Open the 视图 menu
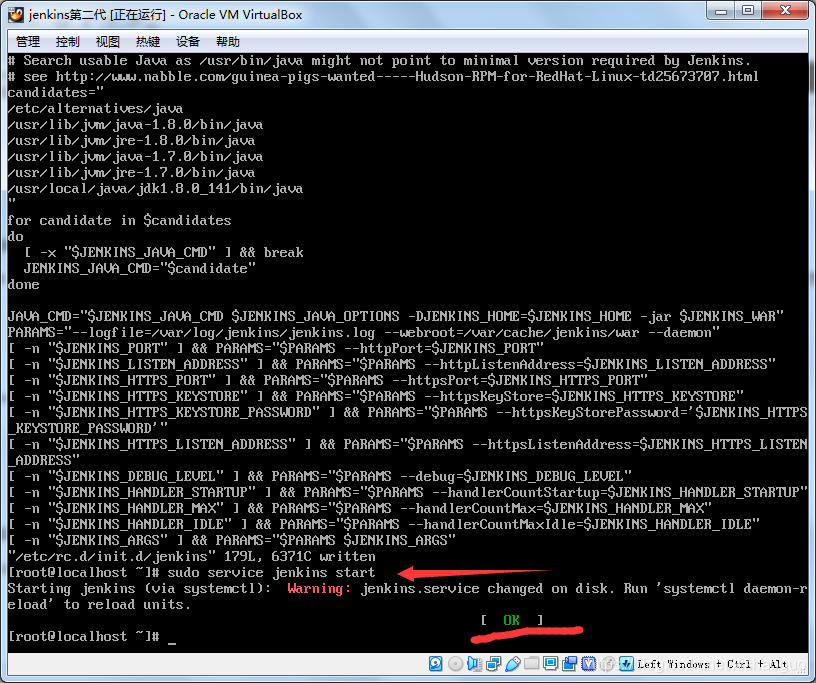 pyautogui.click(x=108, y=42)
